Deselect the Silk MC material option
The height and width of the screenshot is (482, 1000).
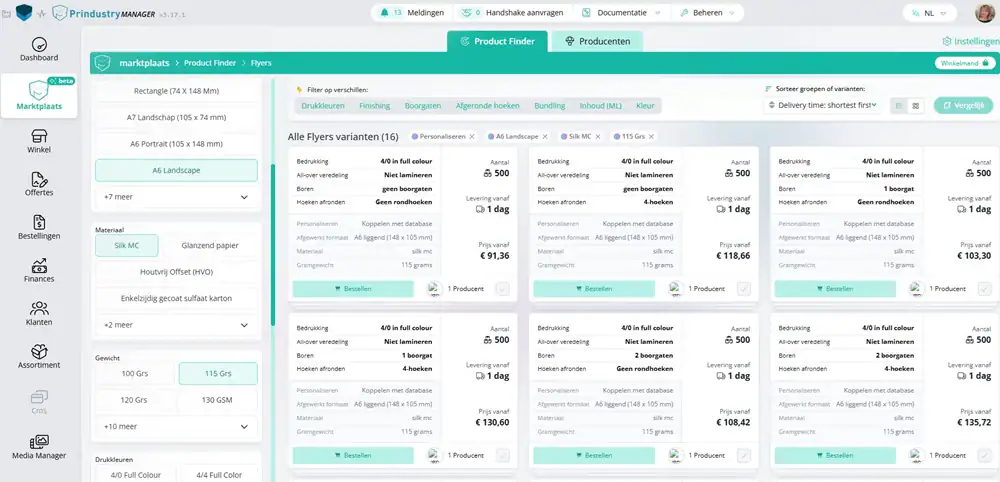pos(126,245)
